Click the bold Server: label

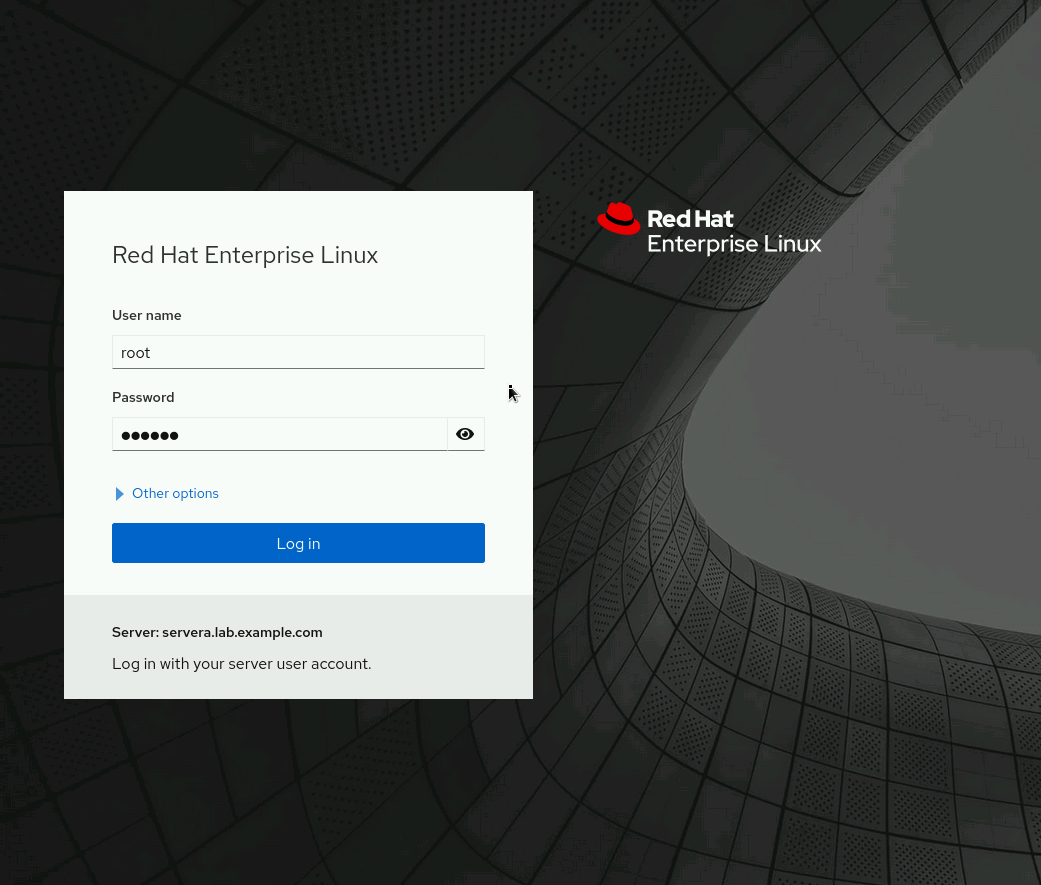click(135, 632)
